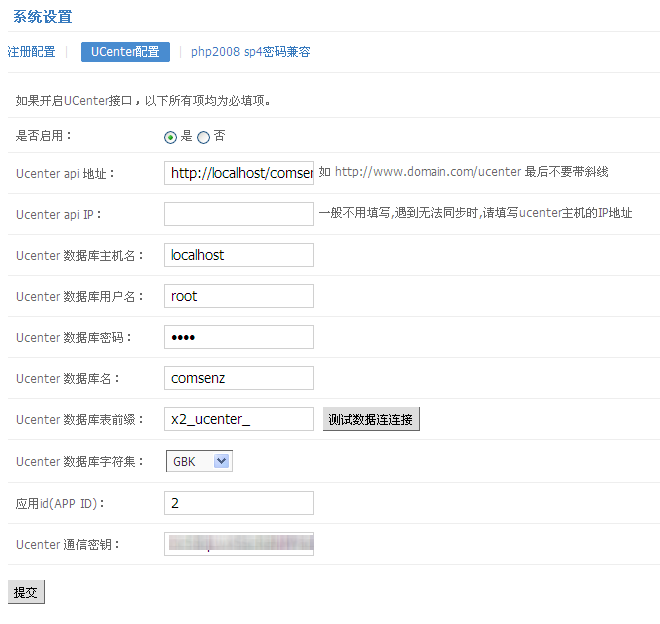The image size is (660, 624).
Task: Expand the 数据库字符集 GBK dropdown
Action: coord(199,461)
